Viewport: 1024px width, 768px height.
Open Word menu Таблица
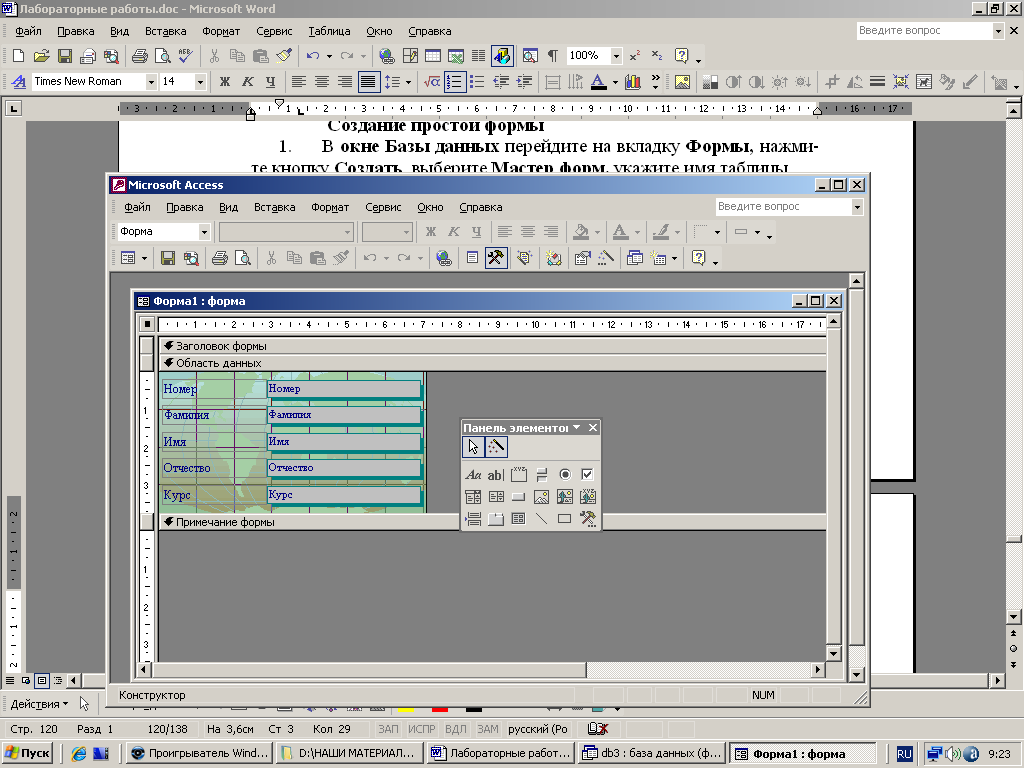click(x=329, y=31)
